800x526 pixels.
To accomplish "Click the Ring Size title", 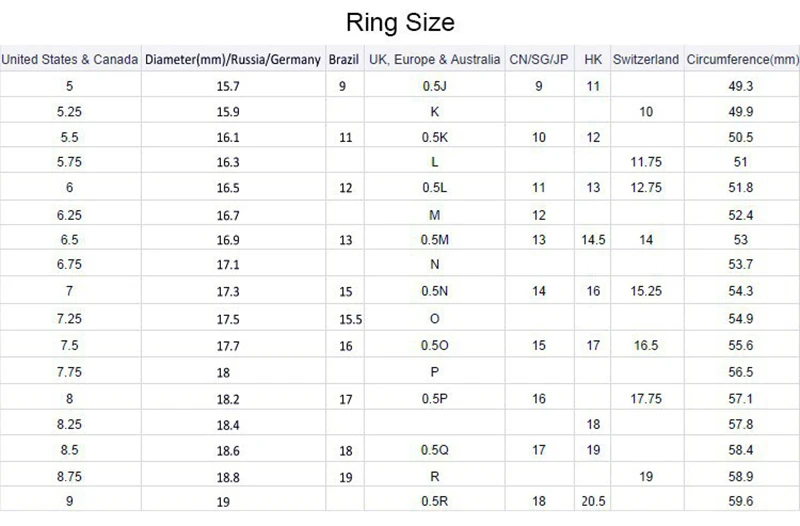I will pos(399,20).
